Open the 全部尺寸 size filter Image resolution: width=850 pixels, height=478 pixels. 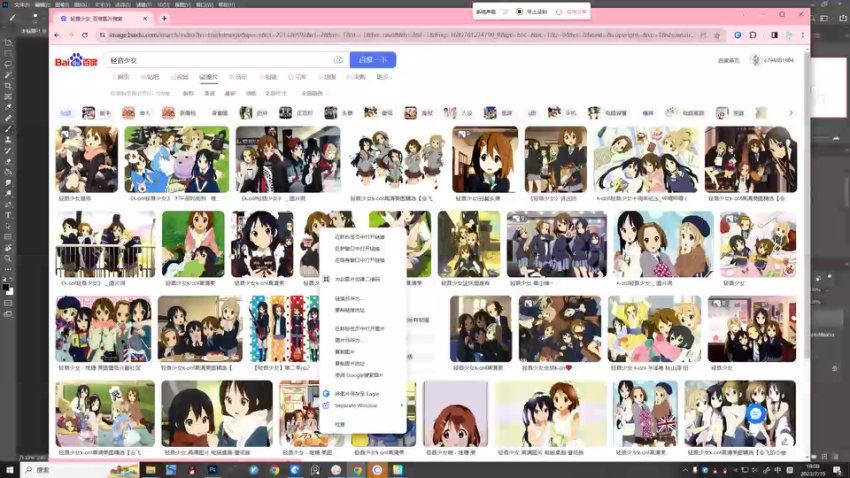click(275, 93)
